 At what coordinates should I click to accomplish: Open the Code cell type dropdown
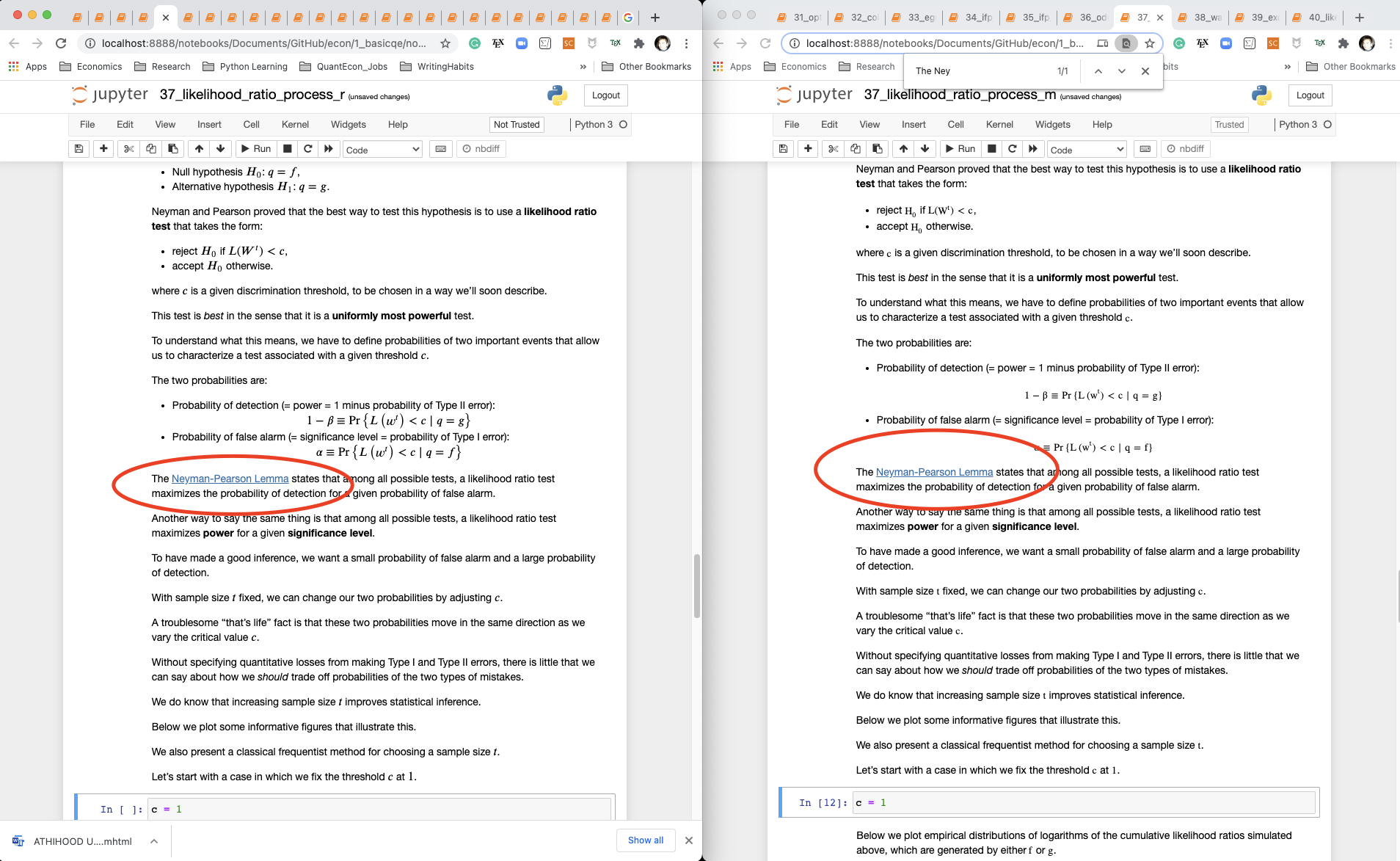point(382,149)
